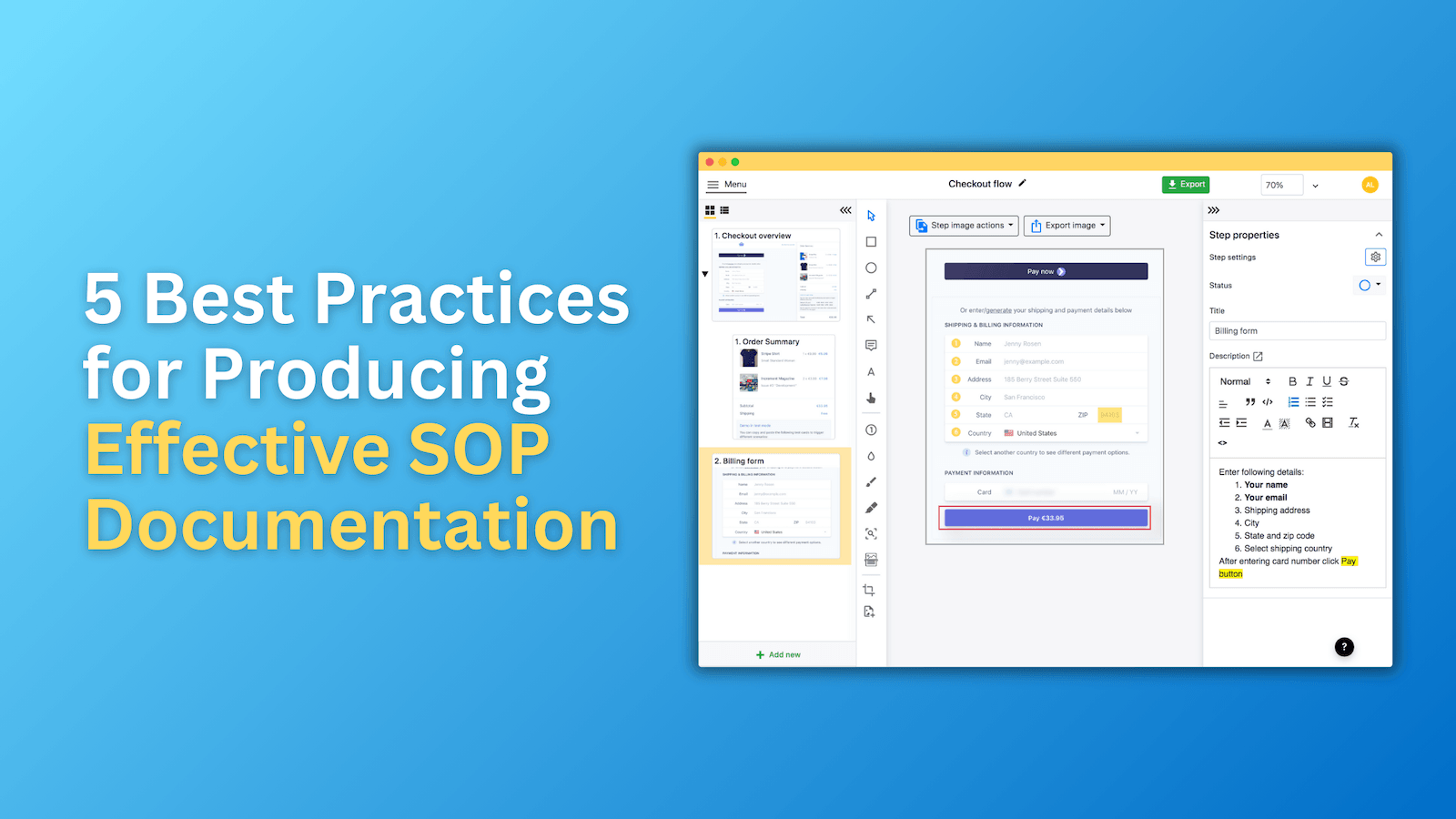Insert blockquote in description
Screen dimensions: 1456x819
click(1250, 401)
